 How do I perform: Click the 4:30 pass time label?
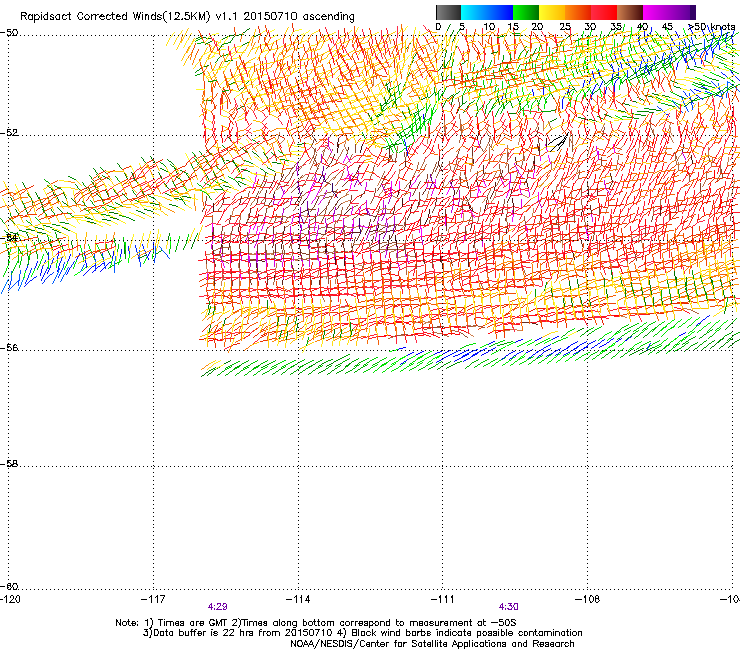point(508,607)
